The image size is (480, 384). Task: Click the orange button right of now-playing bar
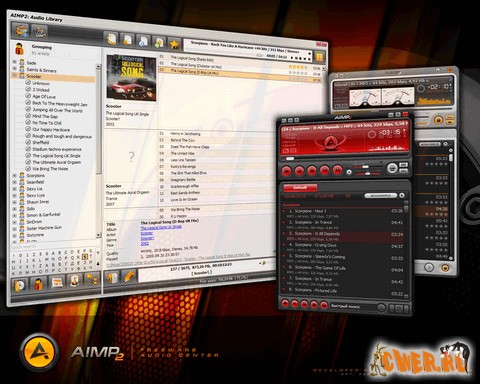[319, 57]
